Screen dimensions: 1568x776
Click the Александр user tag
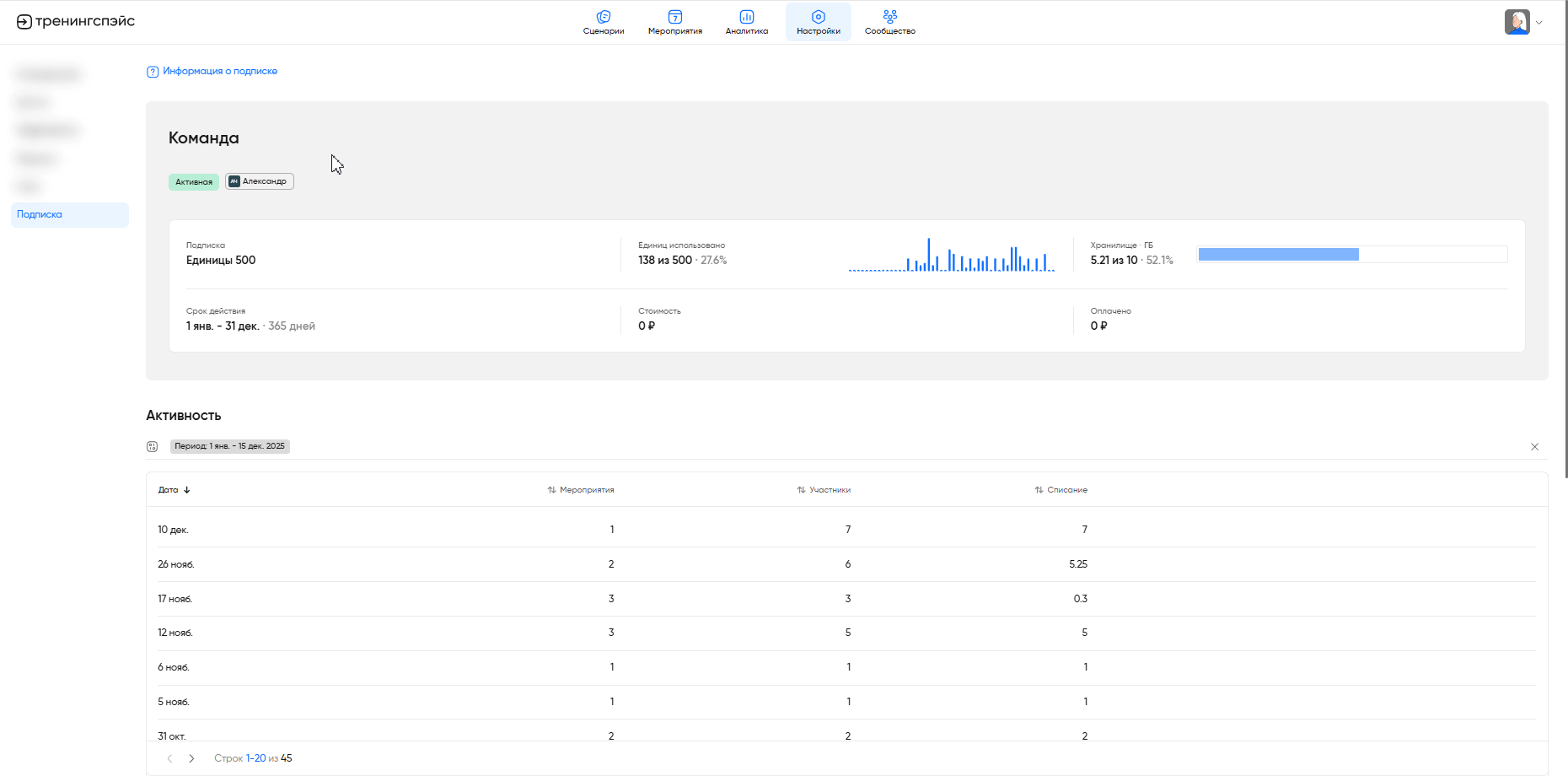pos(260,181)
